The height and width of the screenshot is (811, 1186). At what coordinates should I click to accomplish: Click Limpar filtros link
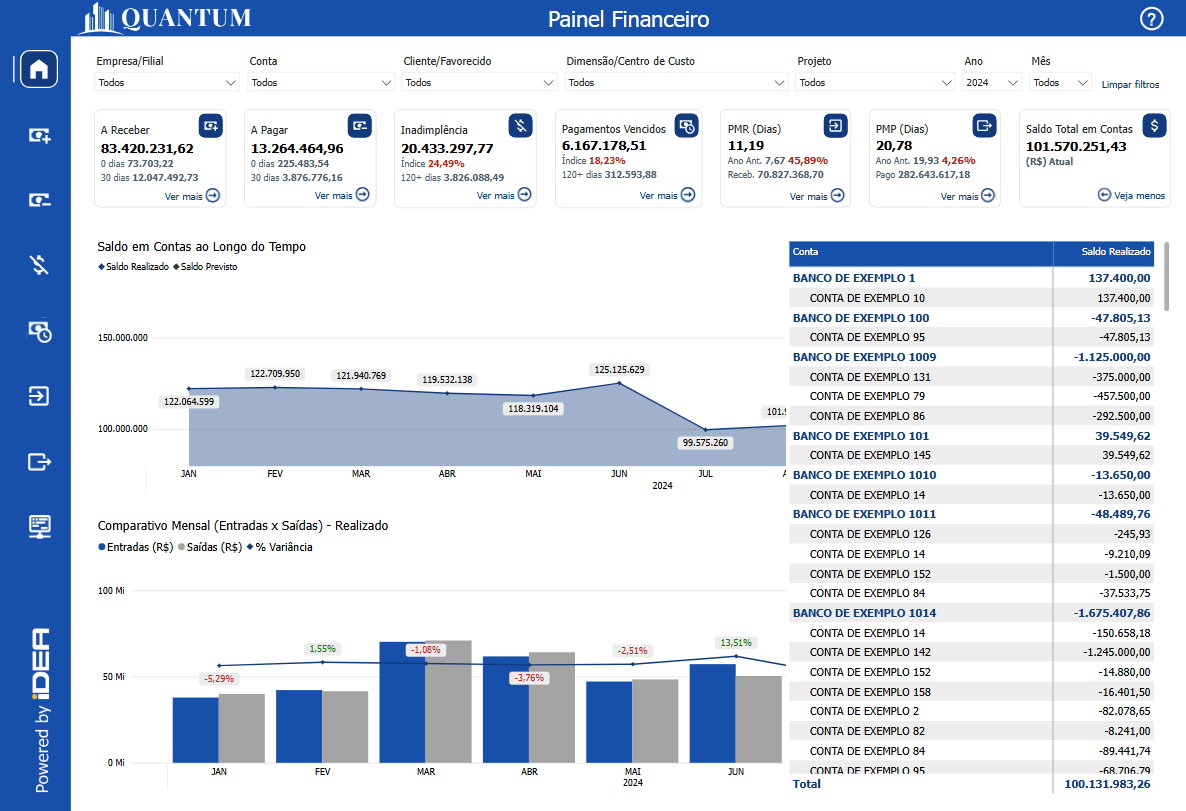click(1130, 85)
